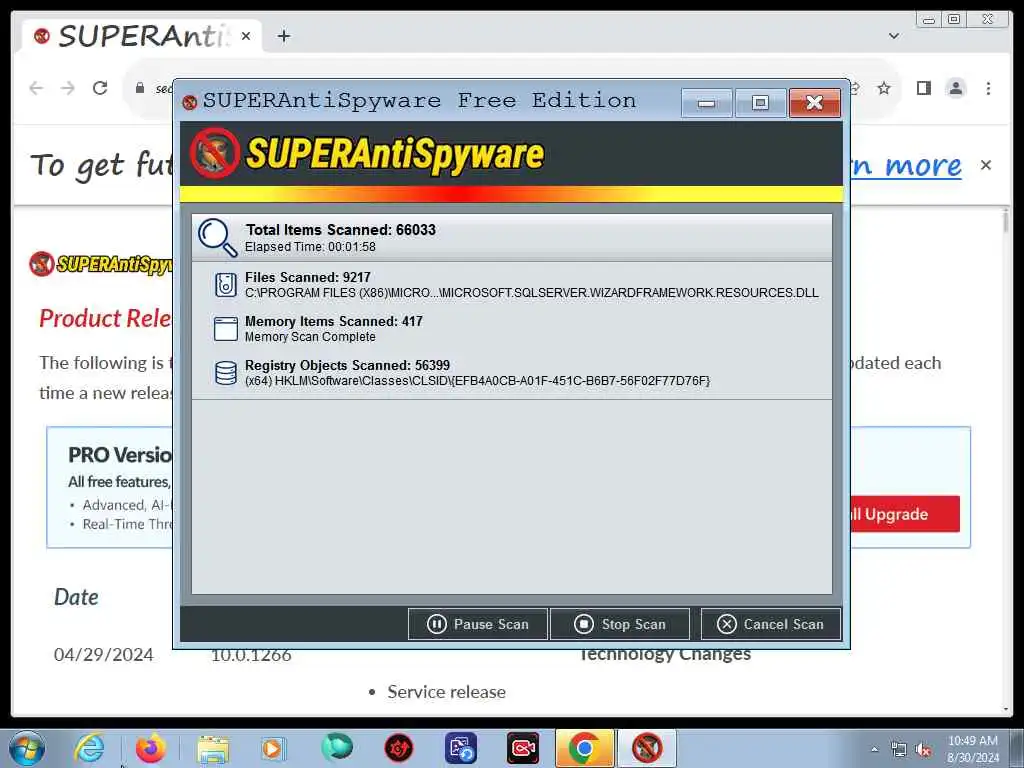Image resolution: width=1024 pixels, height=768 pixels.
Task: Click the network icon in the system tray
Action: (x=899, y=750)
